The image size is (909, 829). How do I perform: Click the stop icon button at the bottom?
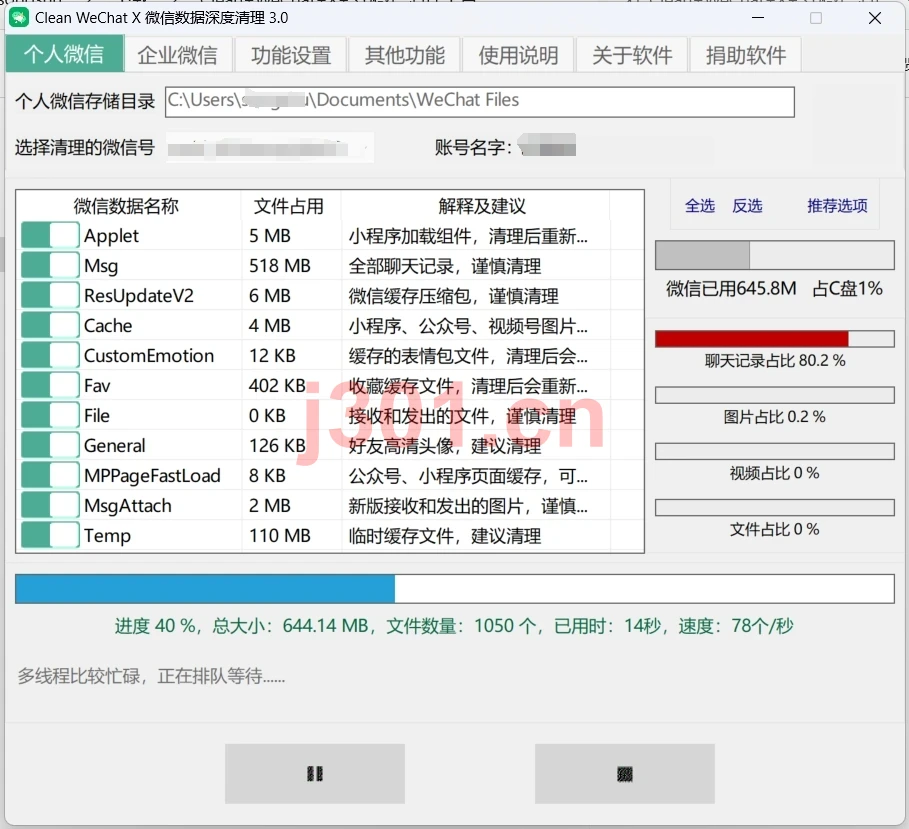click(x=624, y=774)
